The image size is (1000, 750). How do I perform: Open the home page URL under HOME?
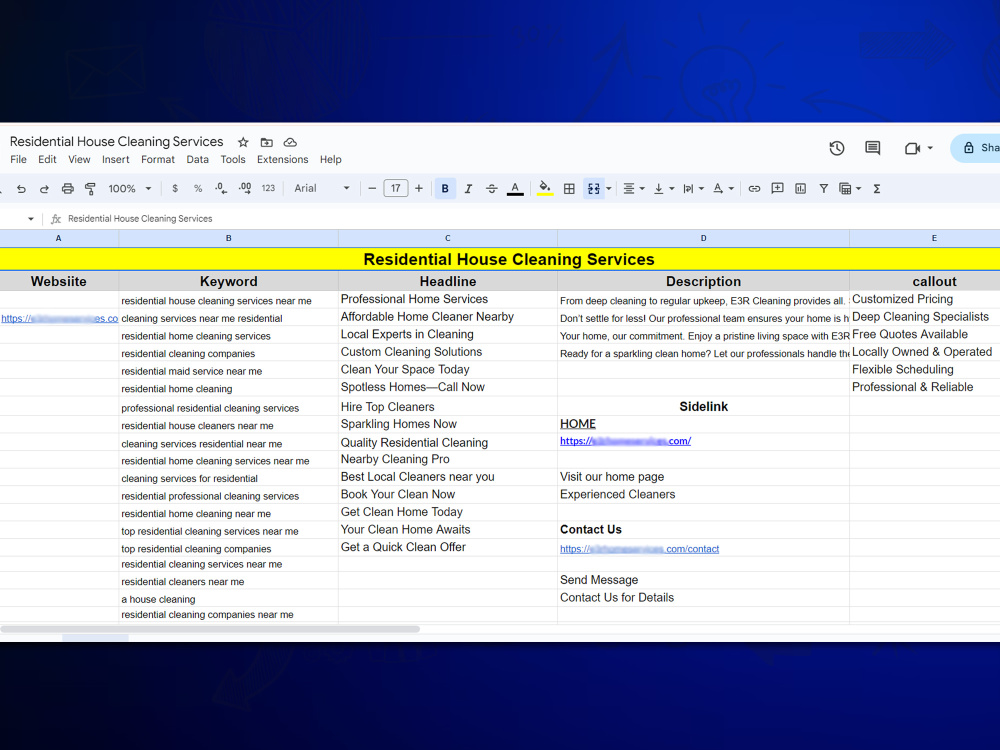tap(626, 441)
